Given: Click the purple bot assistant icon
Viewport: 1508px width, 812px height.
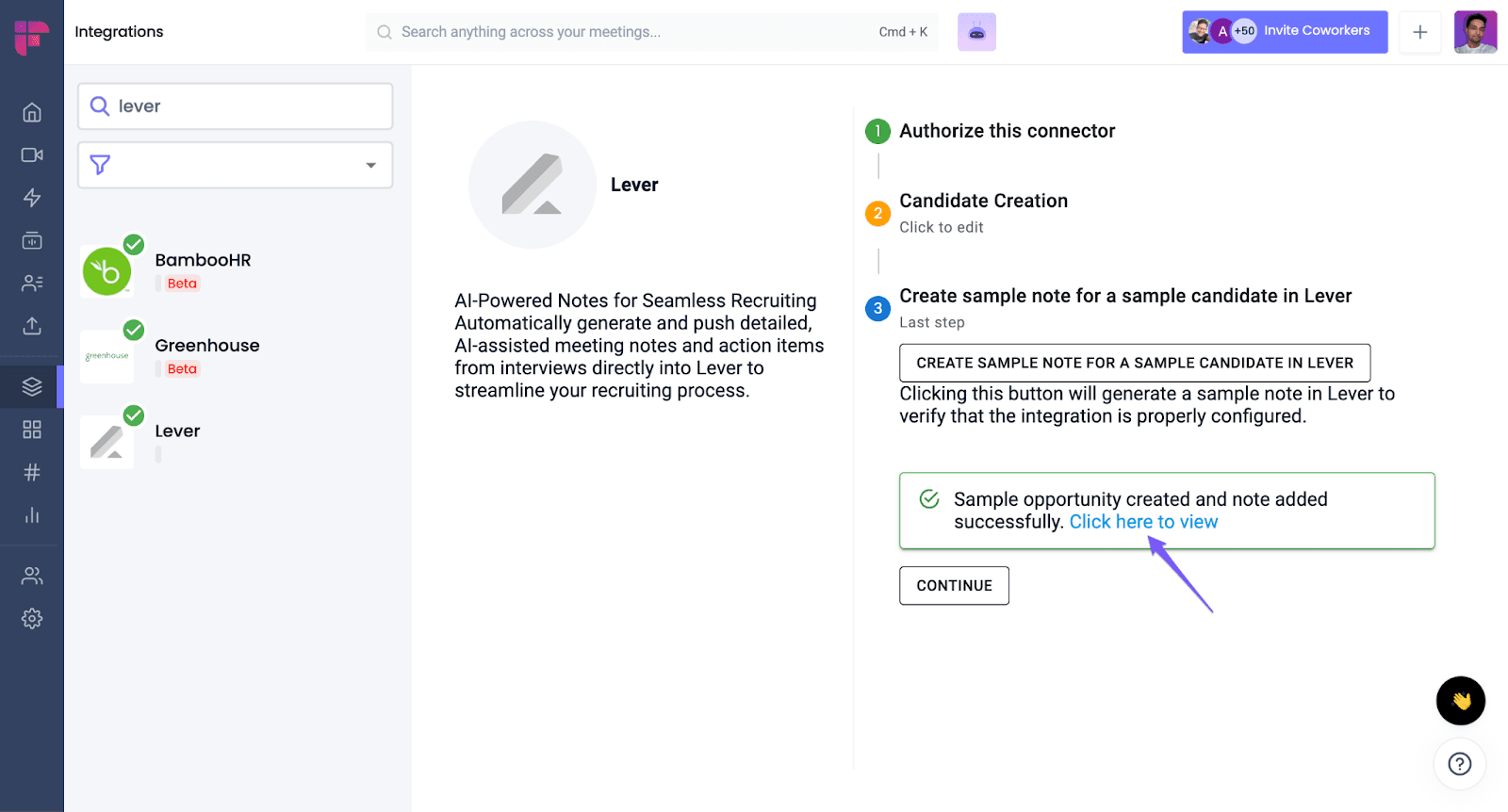Looking at the screenshot, I should tap(976, 32).
